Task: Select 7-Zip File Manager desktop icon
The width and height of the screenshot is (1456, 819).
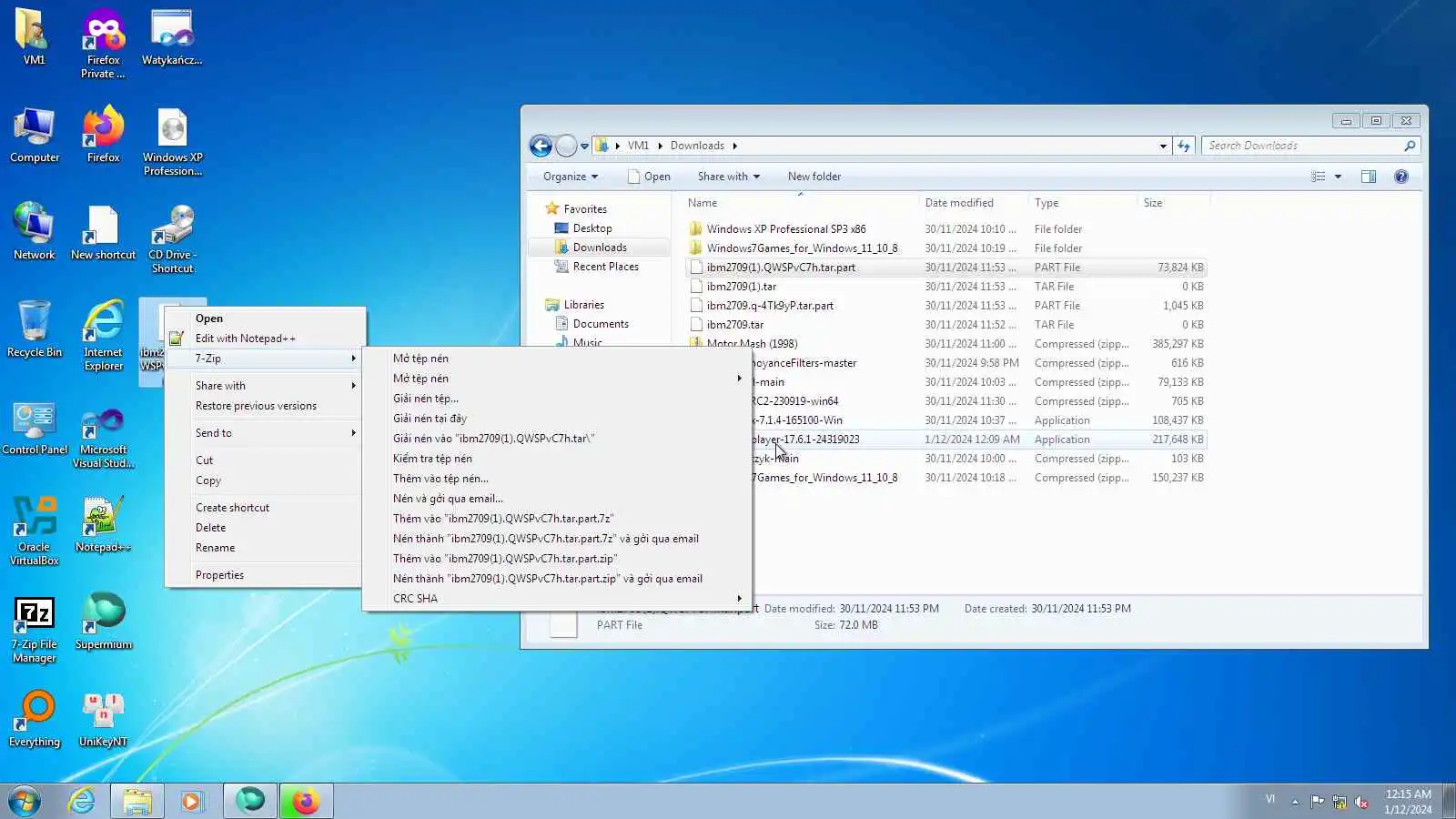Action: (35, 630)
